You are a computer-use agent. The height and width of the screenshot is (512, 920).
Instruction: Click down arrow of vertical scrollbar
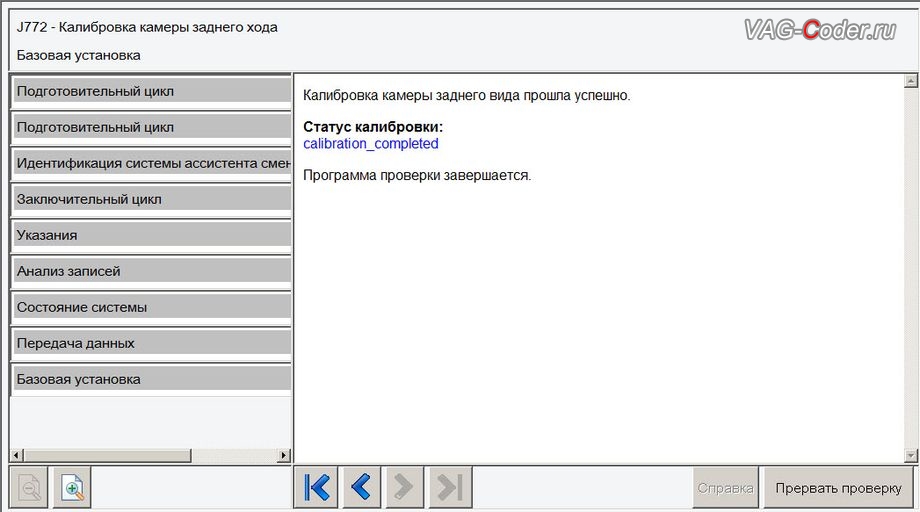pos(911,455)
